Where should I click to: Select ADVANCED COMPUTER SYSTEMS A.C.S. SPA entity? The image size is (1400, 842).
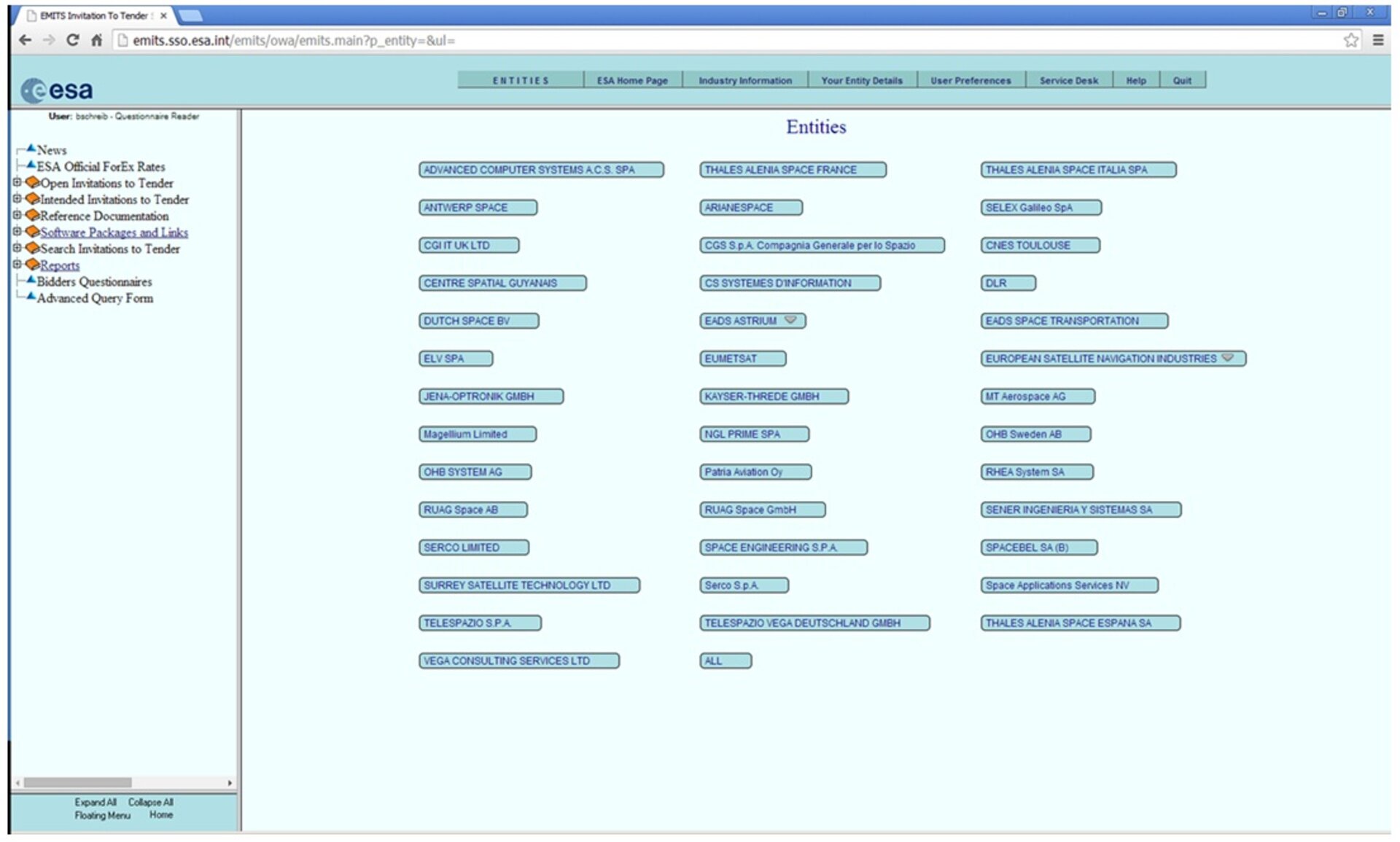541,170
